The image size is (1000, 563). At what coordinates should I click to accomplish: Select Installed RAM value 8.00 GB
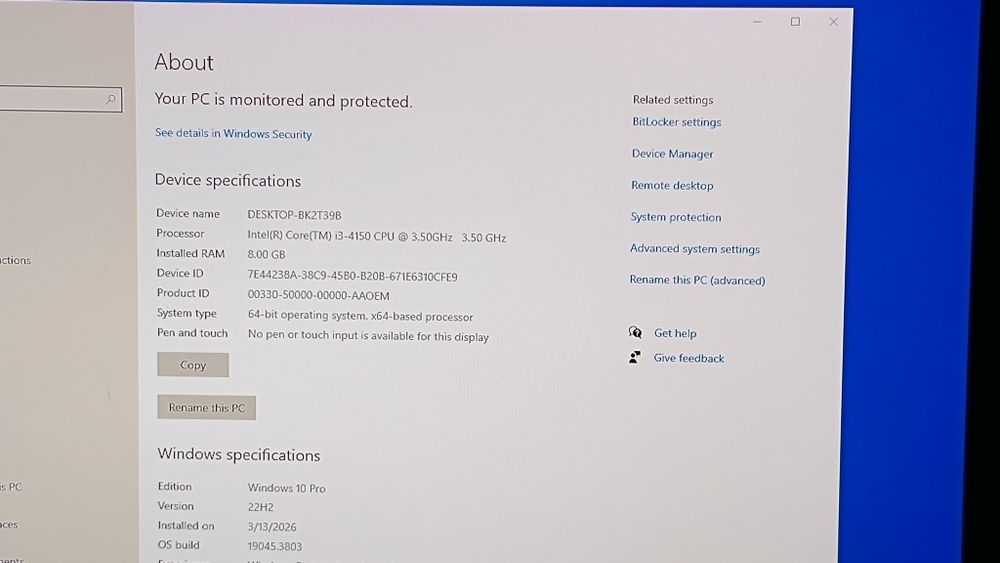click(267, 254)
